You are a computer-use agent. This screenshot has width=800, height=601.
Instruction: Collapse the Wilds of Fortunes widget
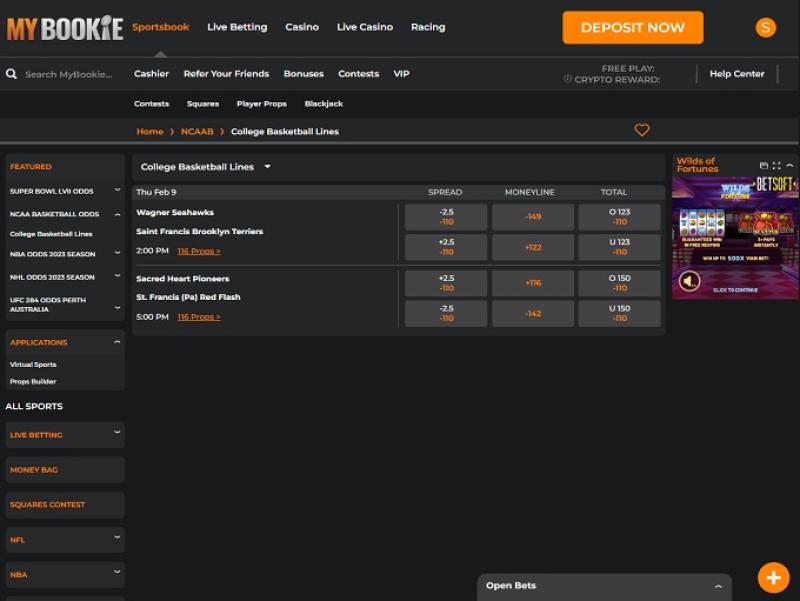(x=790, y=166)
